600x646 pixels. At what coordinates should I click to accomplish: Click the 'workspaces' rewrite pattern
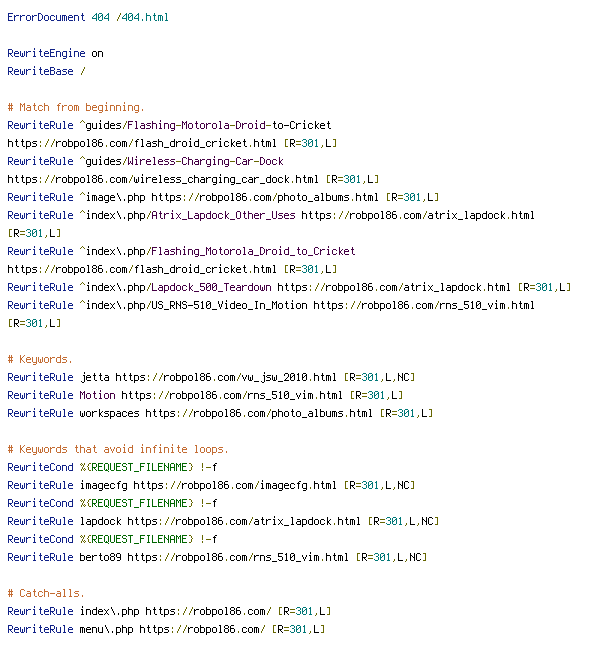click(109, 413)
